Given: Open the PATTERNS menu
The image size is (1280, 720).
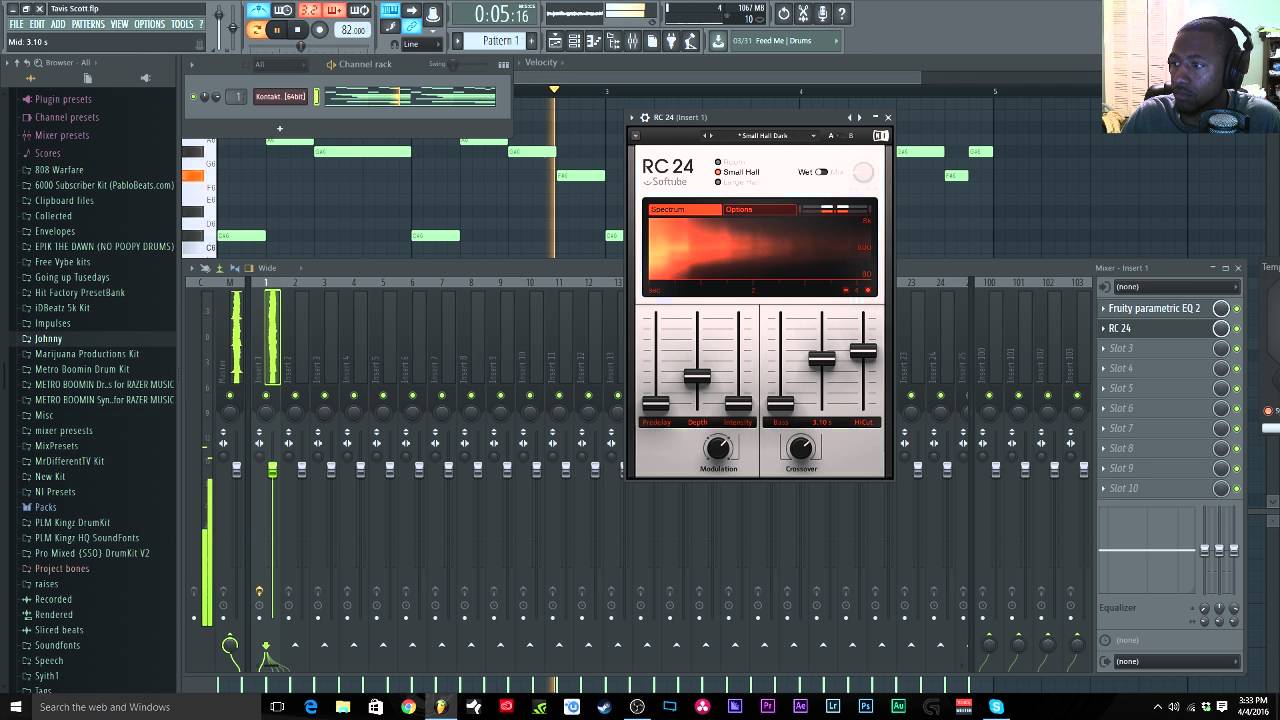Looking at the screenshot, I should [x=88, y=24].
